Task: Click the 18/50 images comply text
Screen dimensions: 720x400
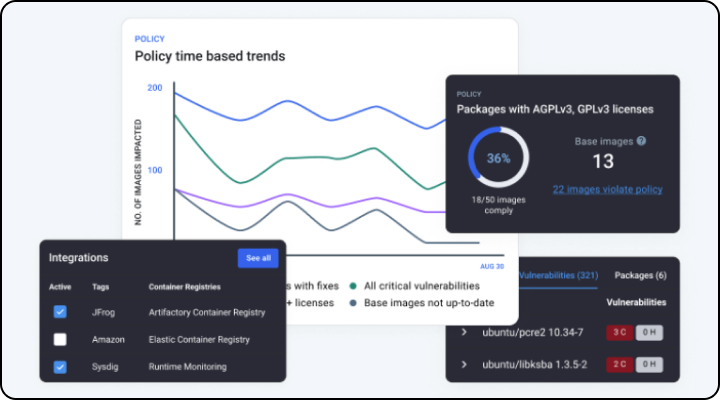Action: pyautogui.click(x=499, y=205)
